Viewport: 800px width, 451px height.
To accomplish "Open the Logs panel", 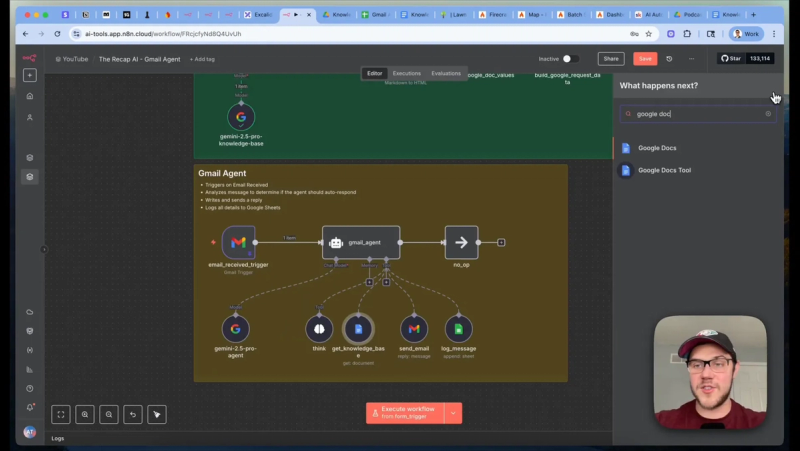I will click(58, 438).
